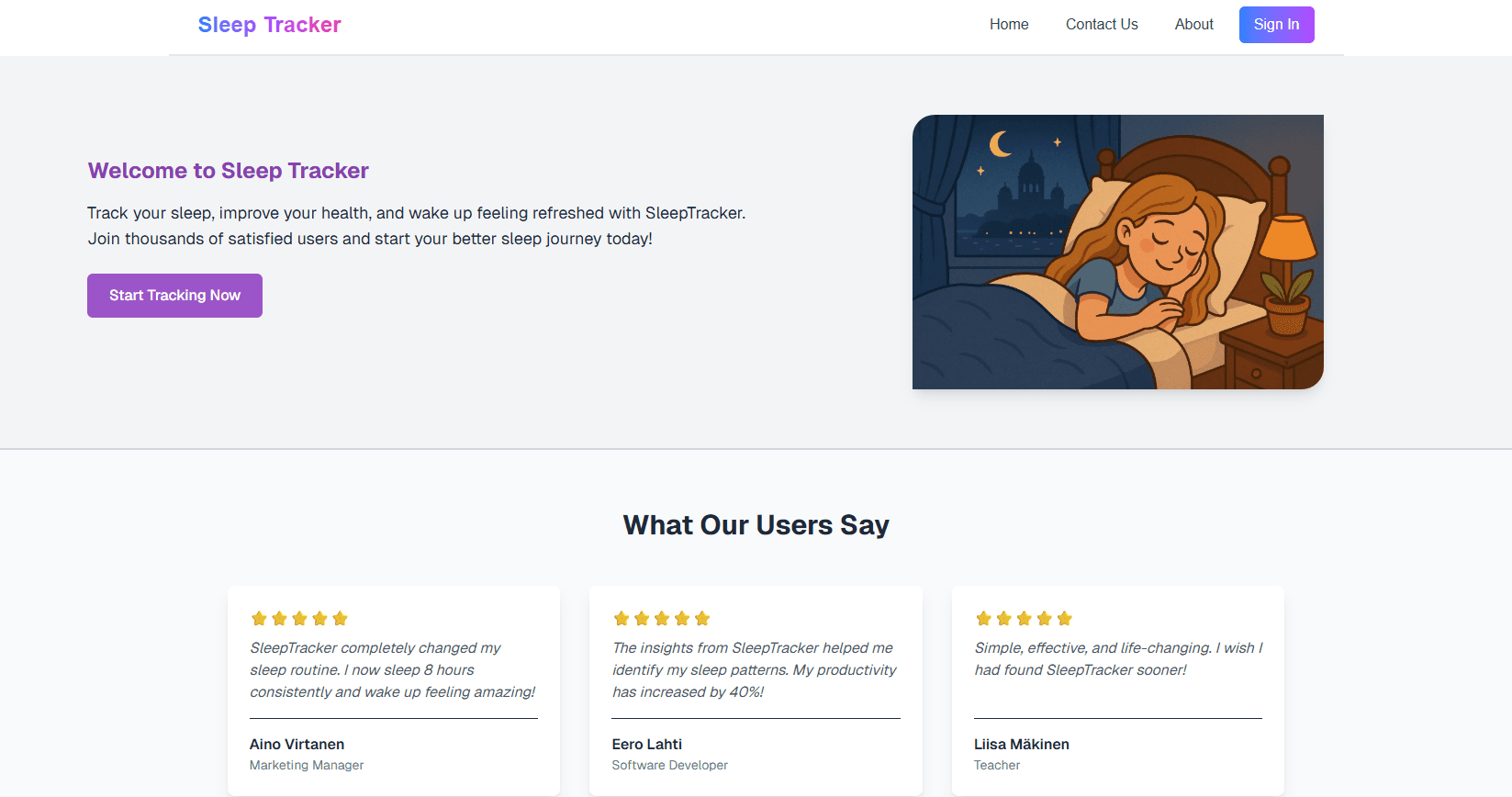Select the Aino Virtanen reviewer name
The width and height of the screenshot is (1512, 797).
click(x=297, y=745)
